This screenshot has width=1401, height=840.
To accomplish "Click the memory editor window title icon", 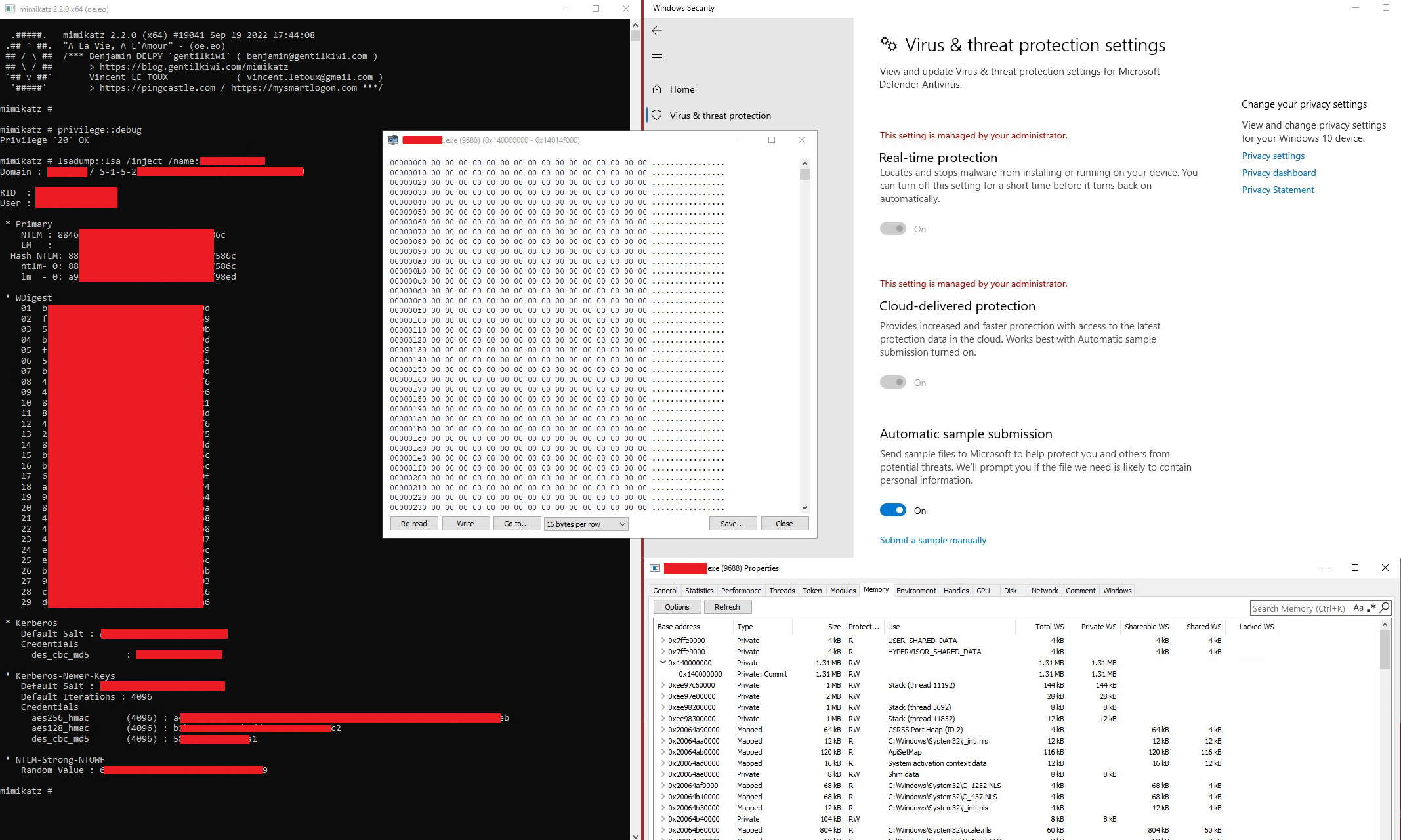I will pyautogui.click(x=393, y=140).
